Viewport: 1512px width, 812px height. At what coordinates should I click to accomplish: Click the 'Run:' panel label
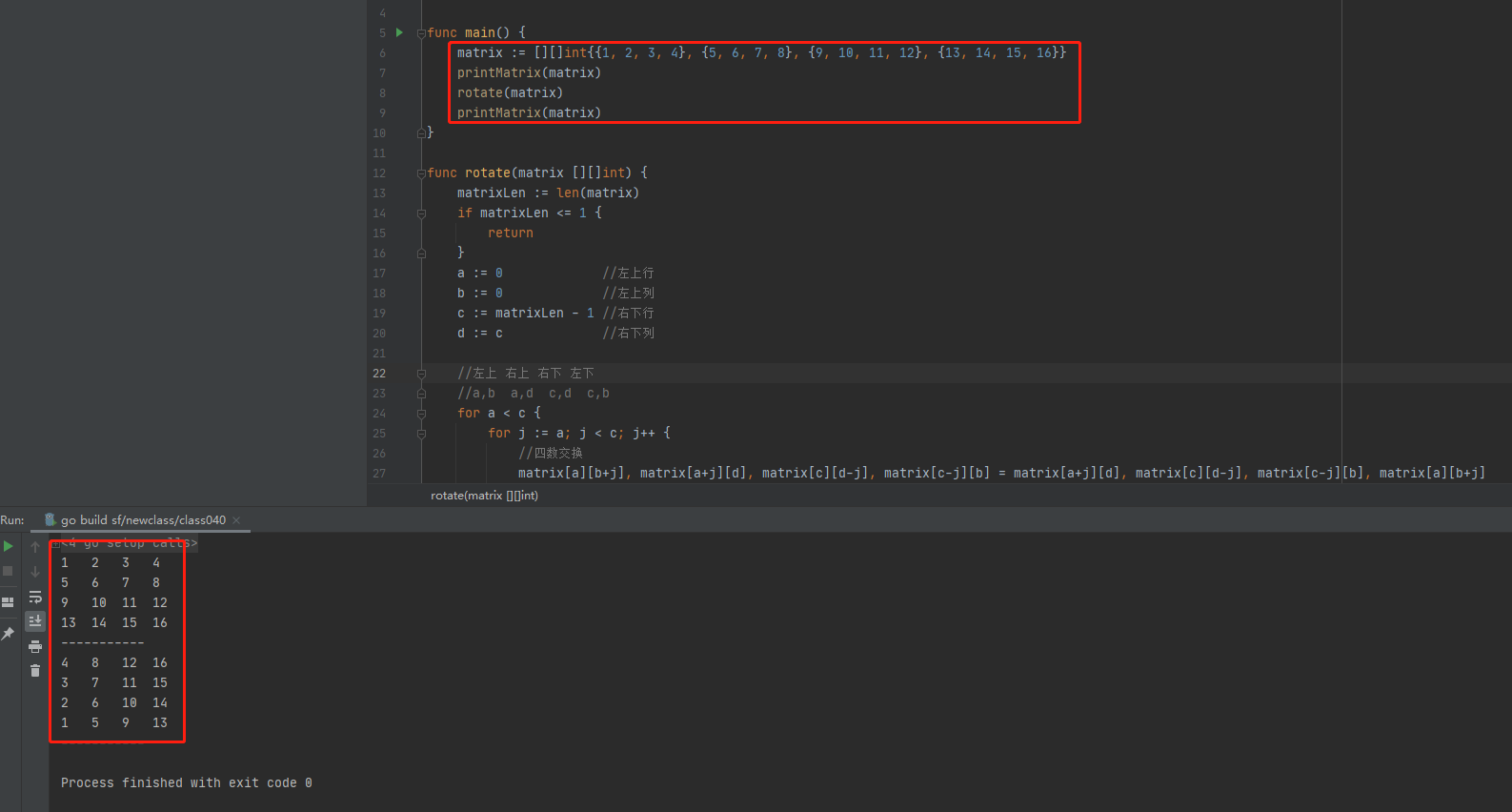point(12,520)
